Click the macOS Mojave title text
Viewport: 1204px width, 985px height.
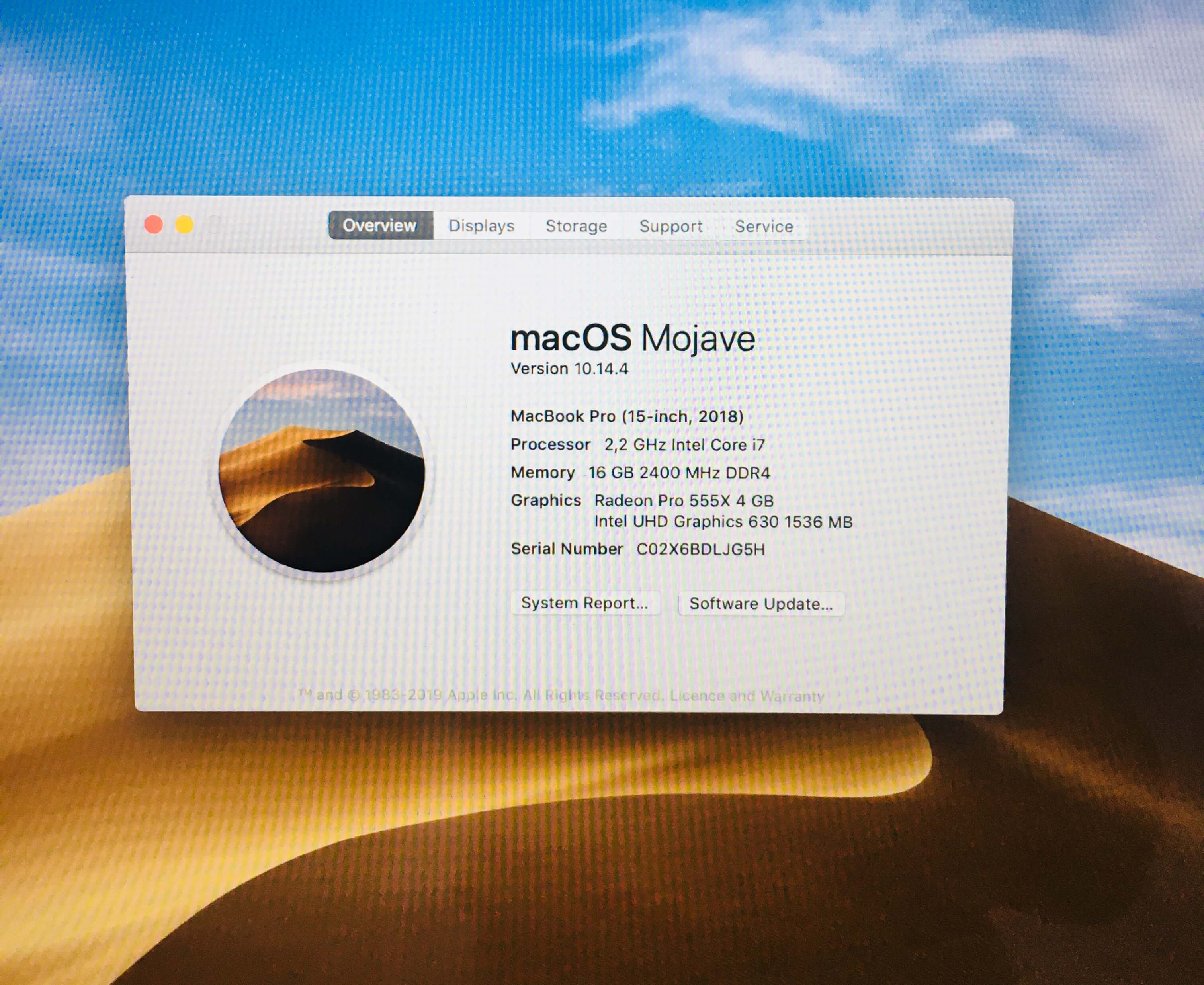point(632,339)
